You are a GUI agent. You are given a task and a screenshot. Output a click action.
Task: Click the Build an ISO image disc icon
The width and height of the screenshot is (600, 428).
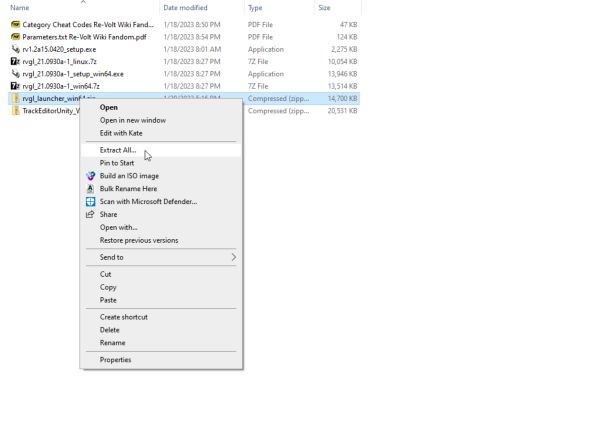90,176
